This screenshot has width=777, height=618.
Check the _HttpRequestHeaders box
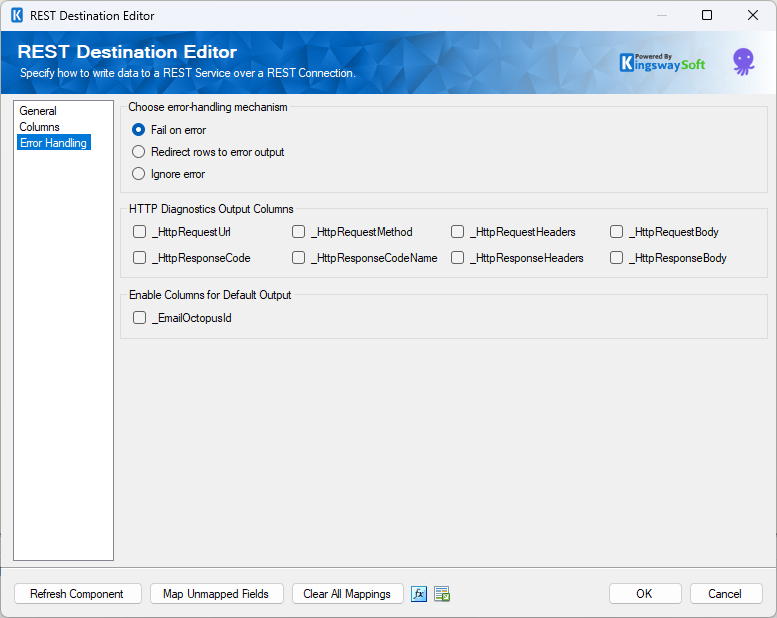pos(457,232)
